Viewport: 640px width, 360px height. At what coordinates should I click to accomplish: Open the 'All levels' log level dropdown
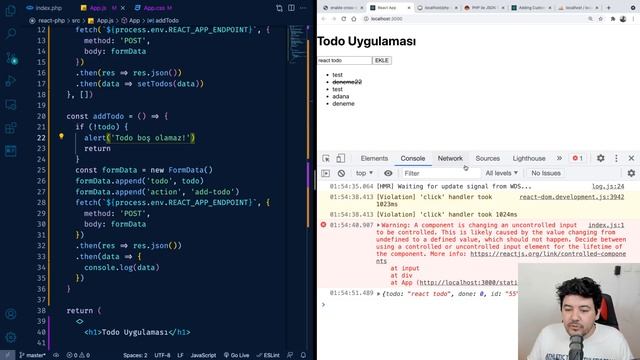[502, 173]
